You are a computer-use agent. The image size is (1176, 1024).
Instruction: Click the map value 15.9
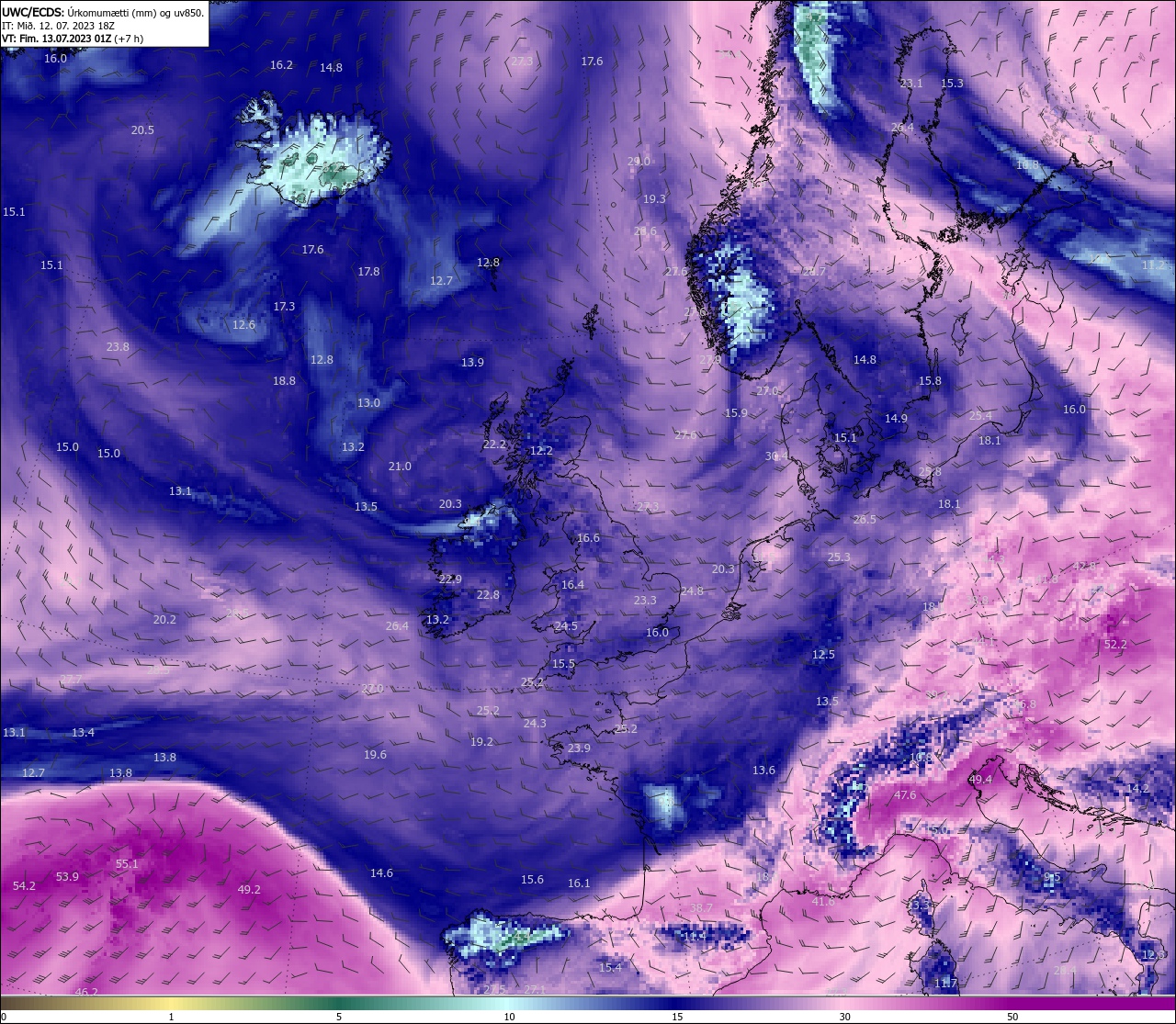click(x=736, y=413)
